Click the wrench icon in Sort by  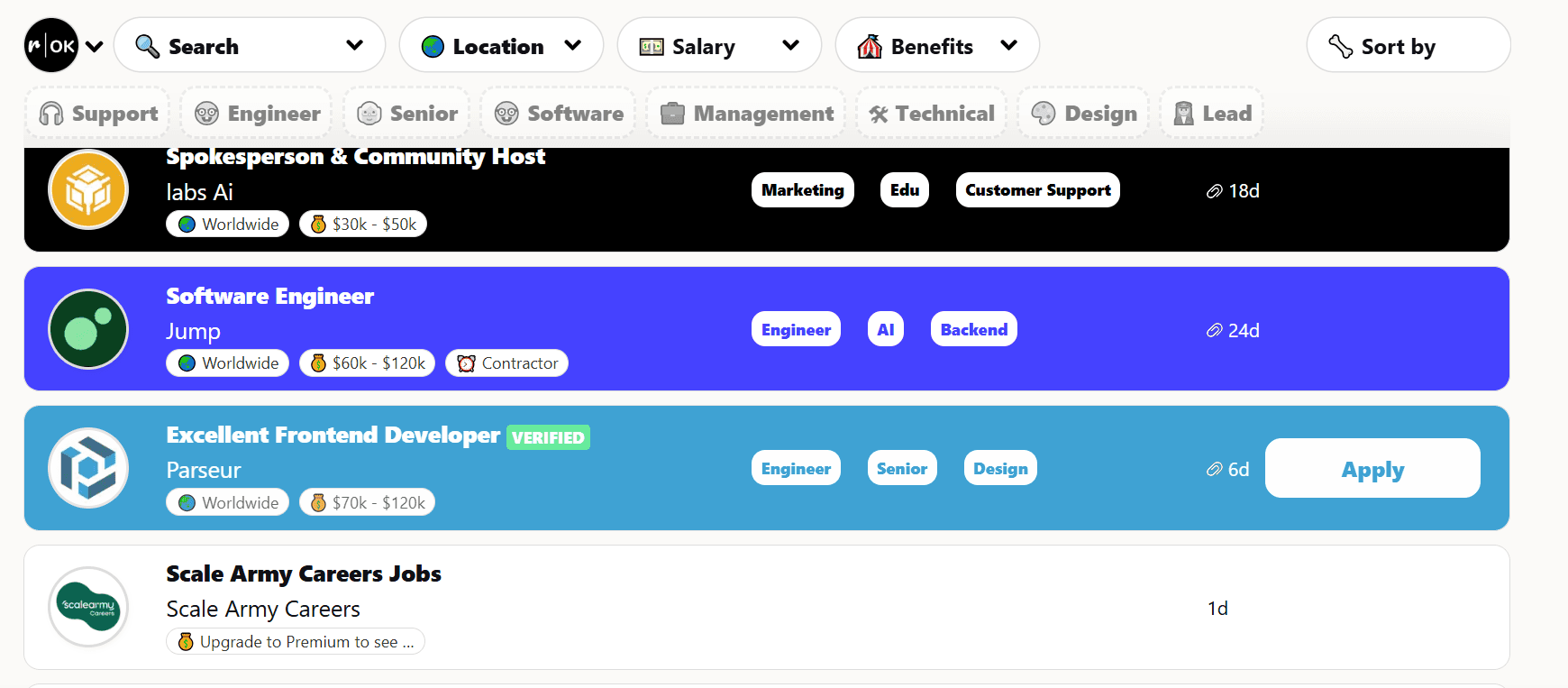1341,47
